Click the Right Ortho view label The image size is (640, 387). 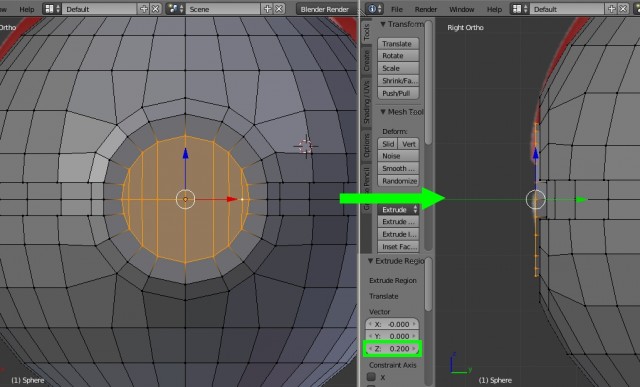(465, 28)
